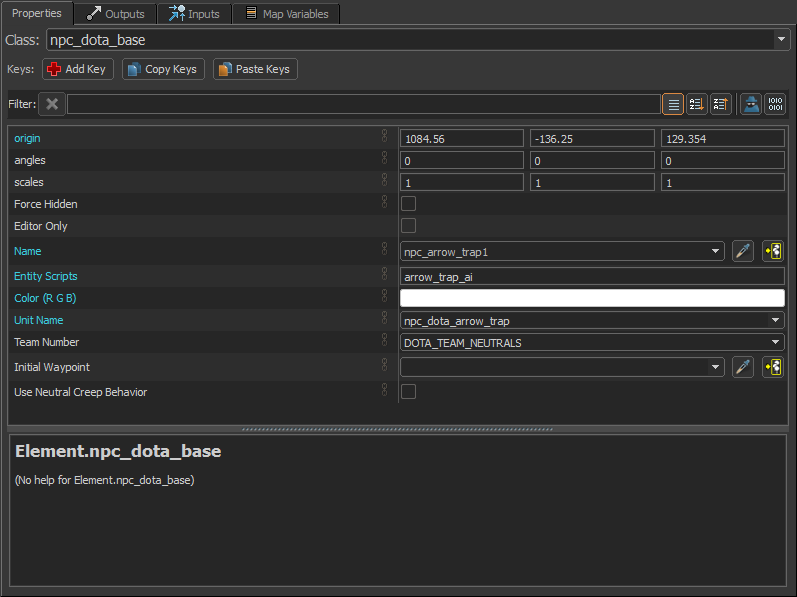
Task: Expand the Name dropdown list
Action: 715,251
